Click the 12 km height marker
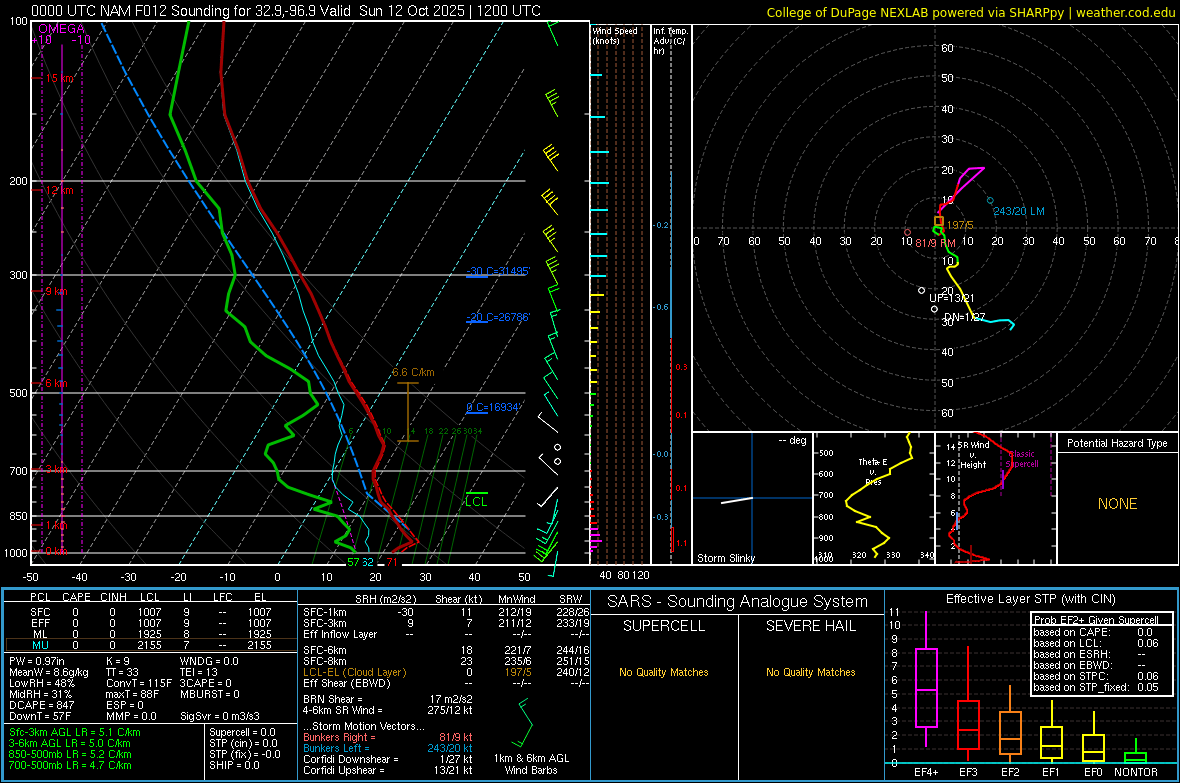Screen dimensions: 1180x783 (x=59, y=190)
